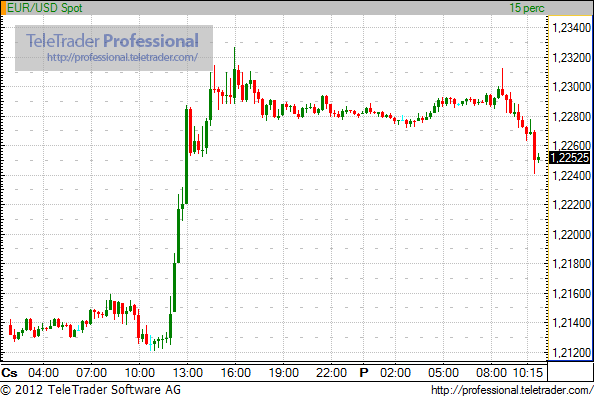Screen dimensions: 594x399
Task: Click the 1,21200 price axis label
Action: tap(572, 353)
